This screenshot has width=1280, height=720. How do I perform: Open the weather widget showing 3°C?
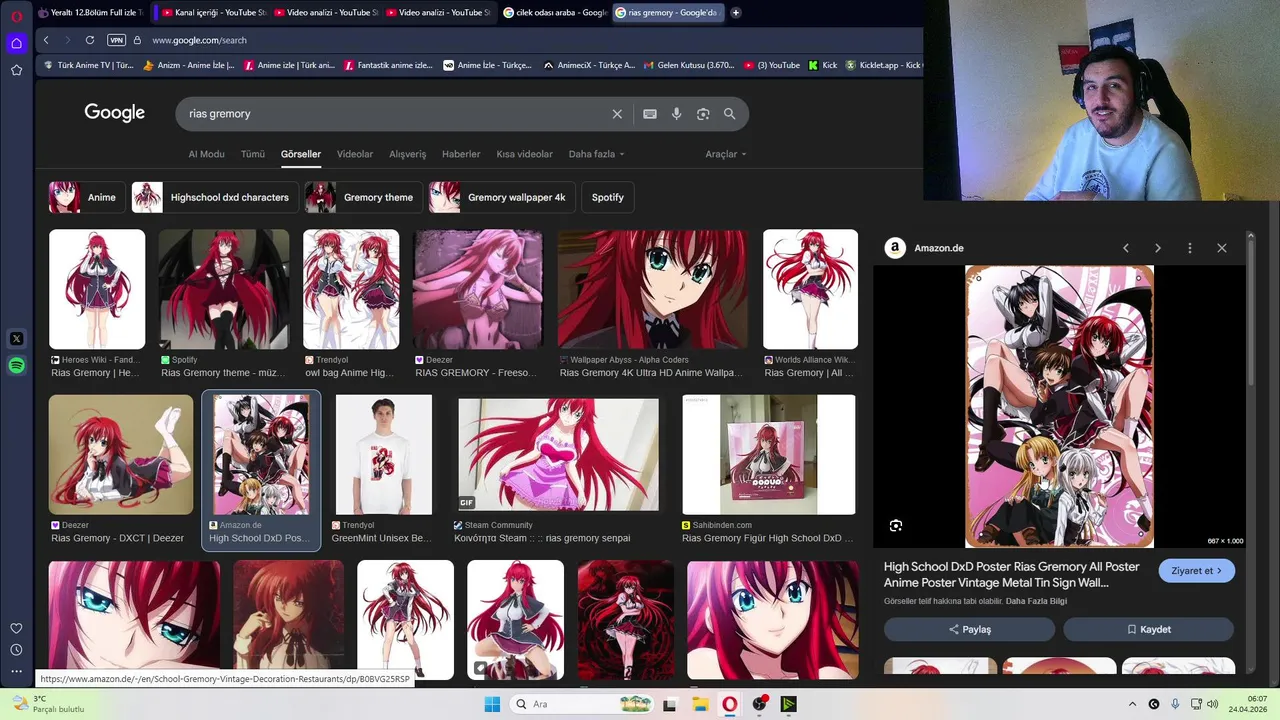pyautogui.click(x=48, y=704)
